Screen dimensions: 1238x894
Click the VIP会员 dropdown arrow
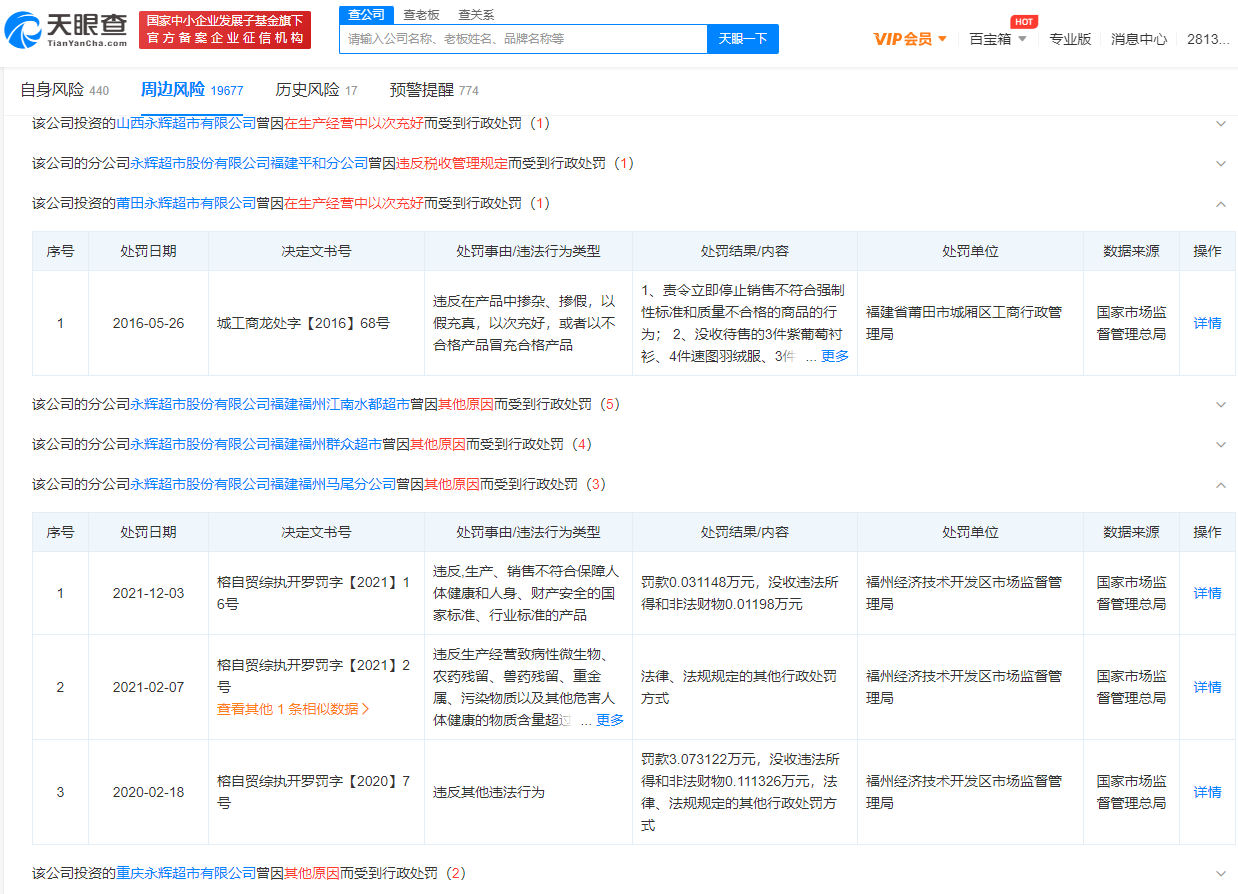click(x=942, y=40)
